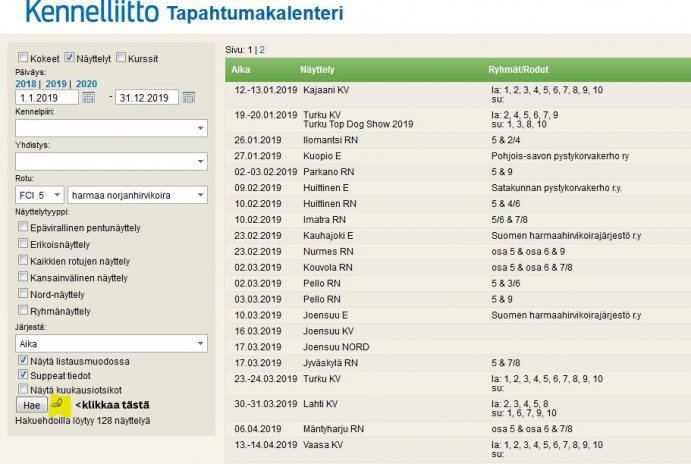Screen dimensions: 691x464
Task: Click the Tapahtumakalenteri heading
Action: pos(255,13)
